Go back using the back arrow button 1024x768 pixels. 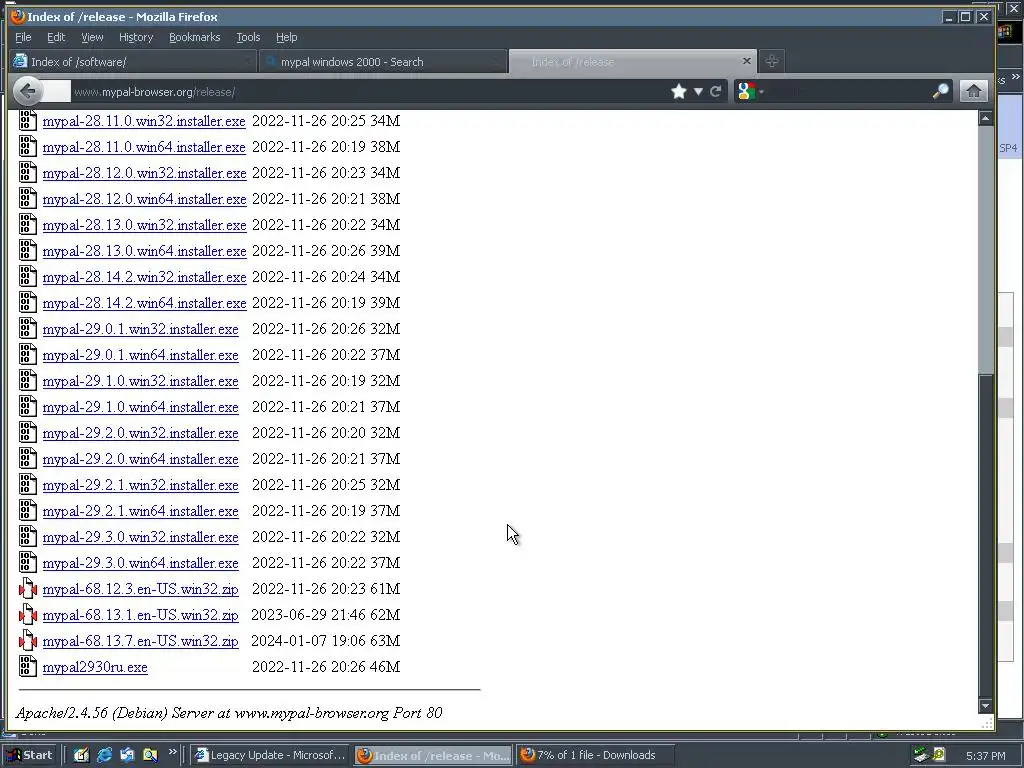click(x=27, y=91)
